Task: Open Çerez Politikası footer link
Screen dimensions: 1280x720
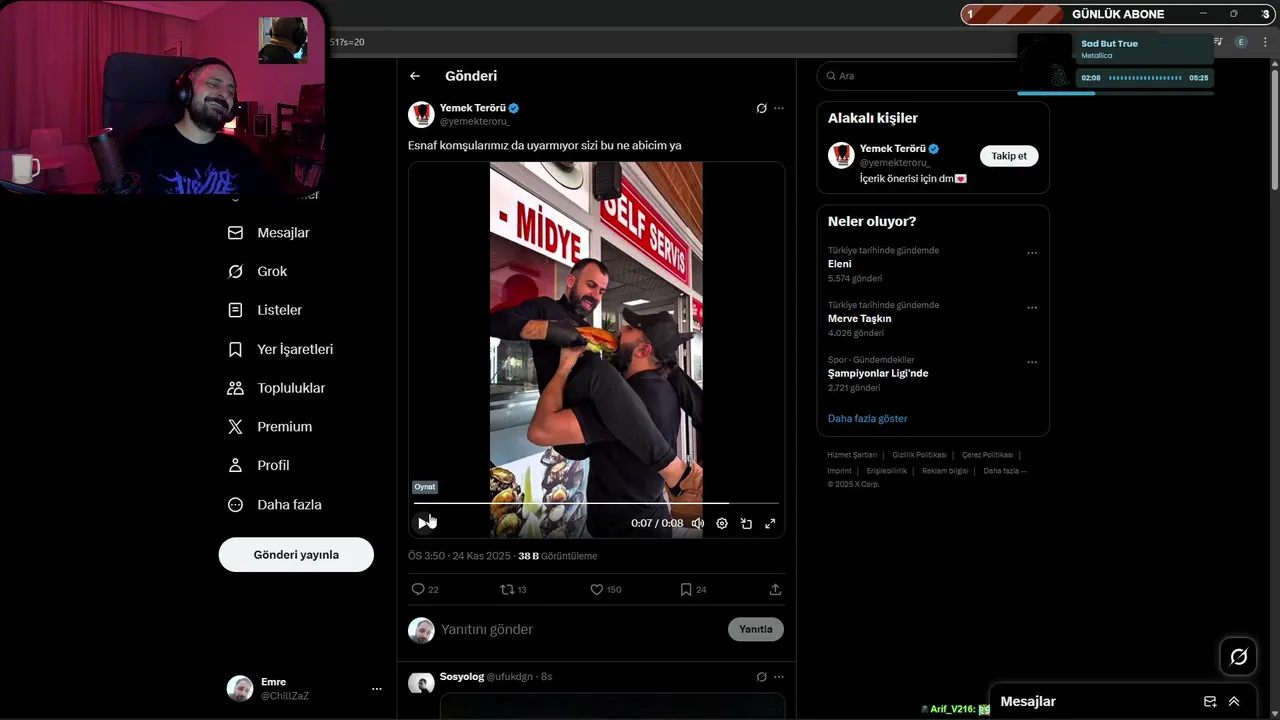Action: [x=987, y=455]
